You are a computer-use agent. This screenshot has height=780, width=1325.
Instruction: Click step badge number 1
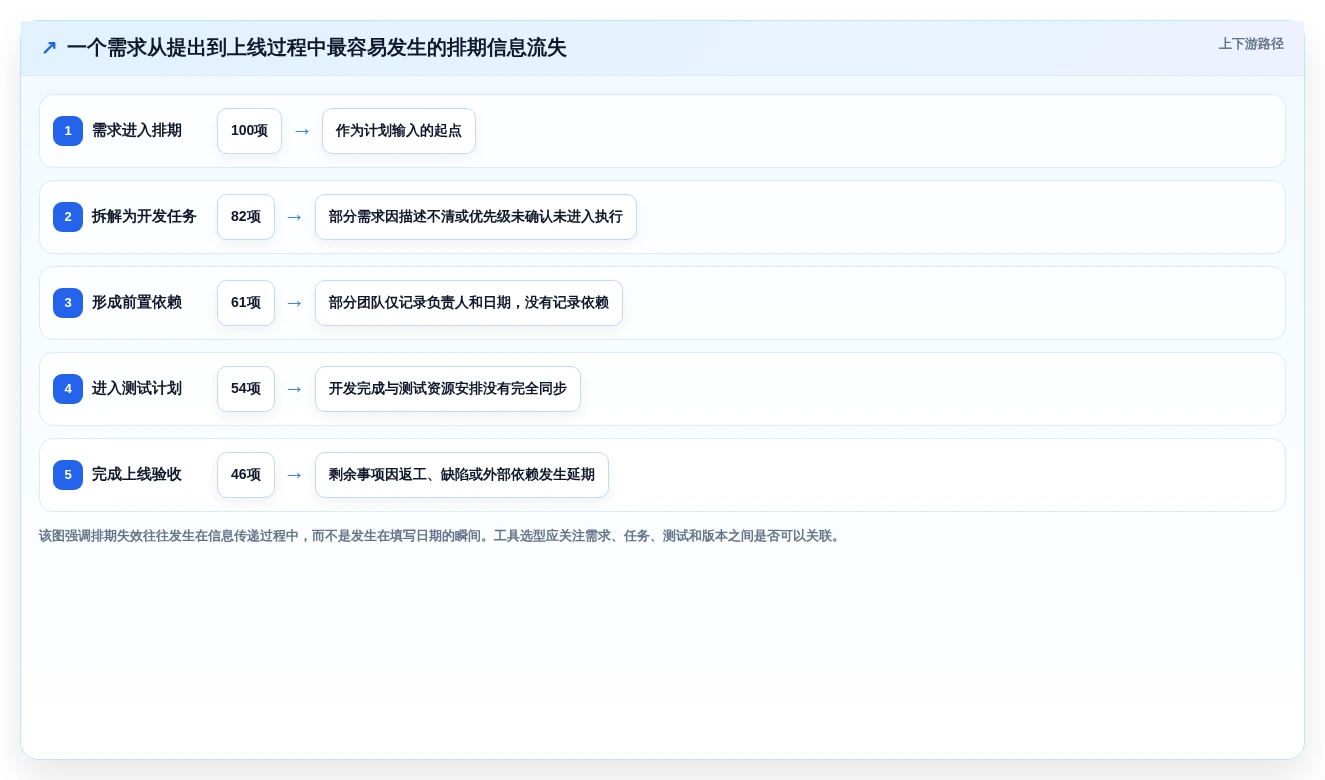pos(68,131)
